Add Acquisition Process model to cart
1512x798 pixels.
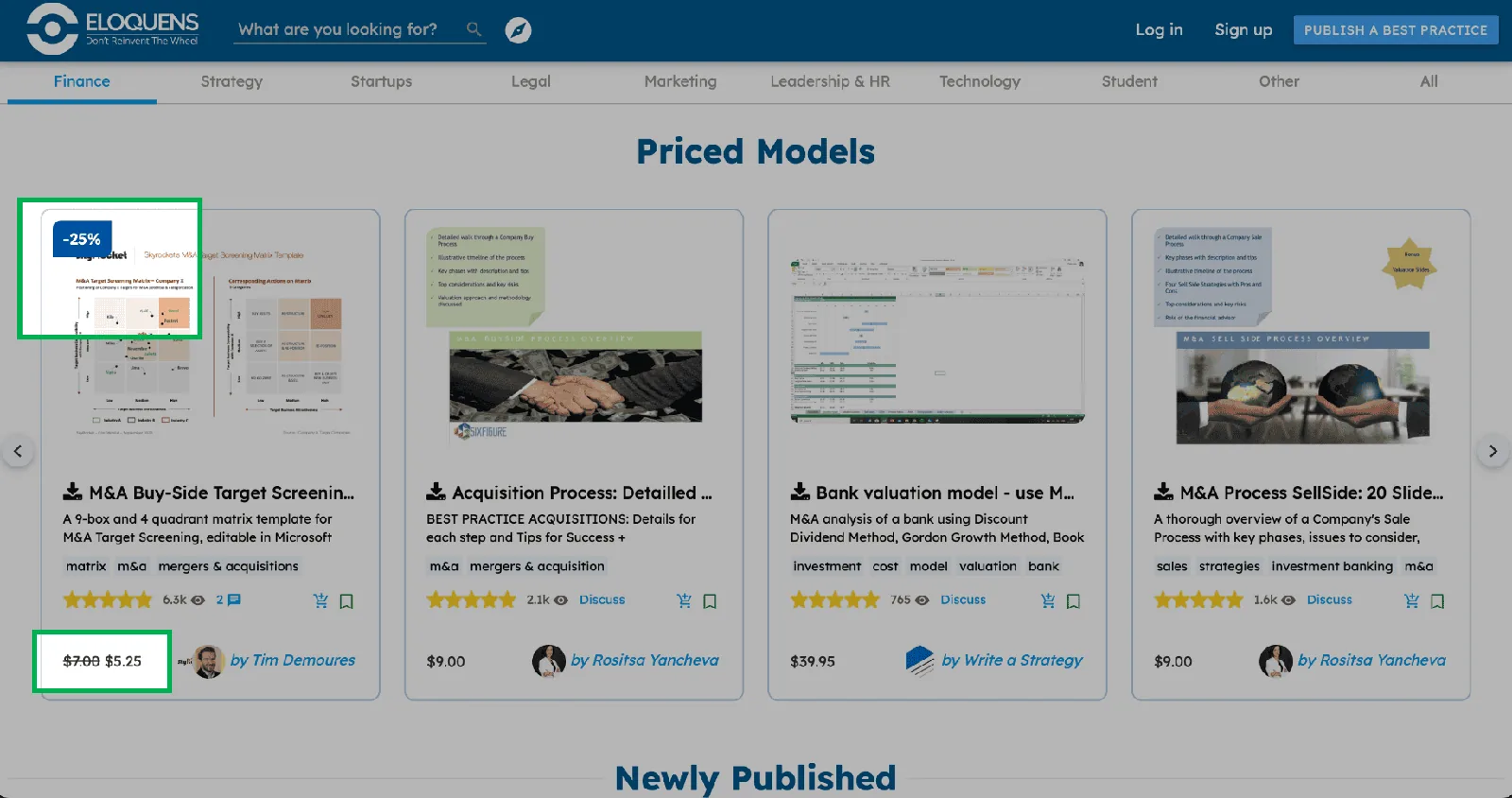point(684,600)
